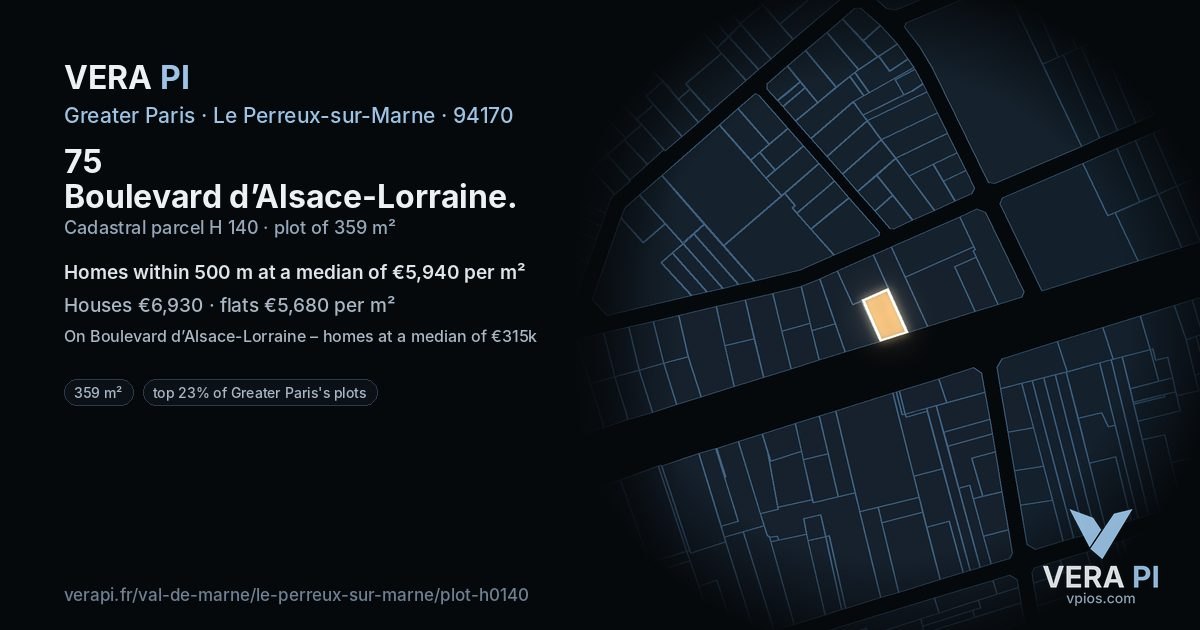Click the 'VERA PI' wordmark beside the map
1200x630 pixels.
pos(1100,576)
